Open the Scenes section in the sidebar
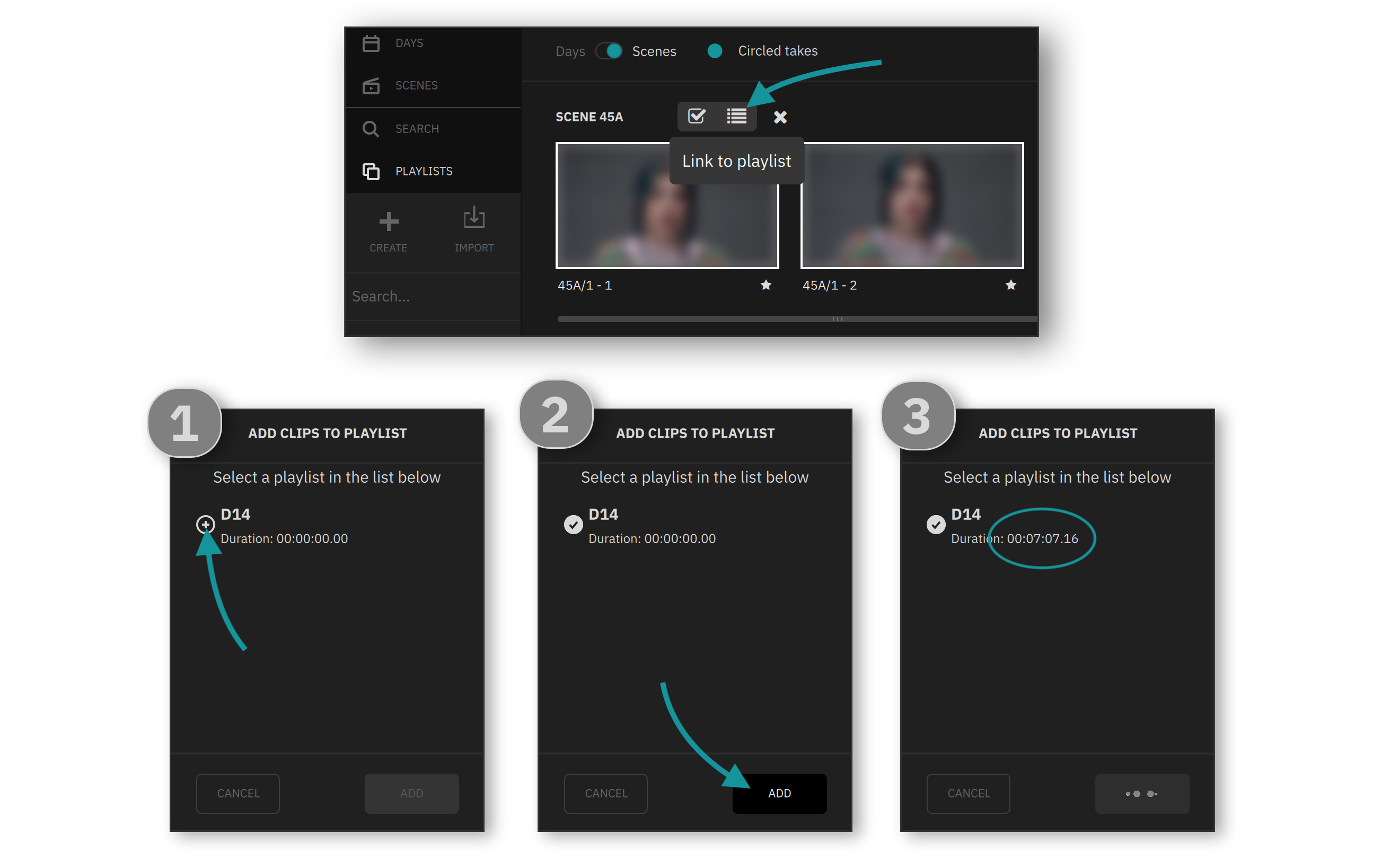 click(416, 86)
